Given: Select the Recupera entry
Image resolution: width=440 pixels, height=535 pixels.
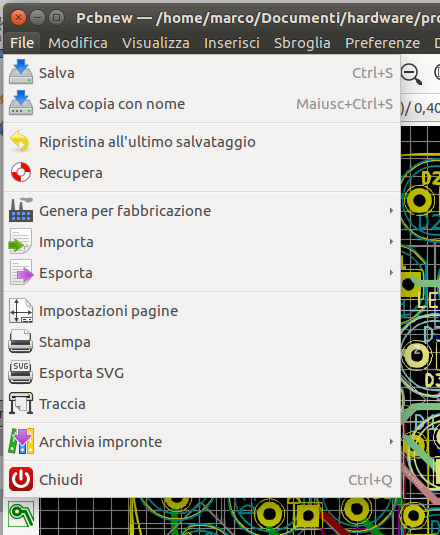Looking at the screenshot, I should pos(202,173).
